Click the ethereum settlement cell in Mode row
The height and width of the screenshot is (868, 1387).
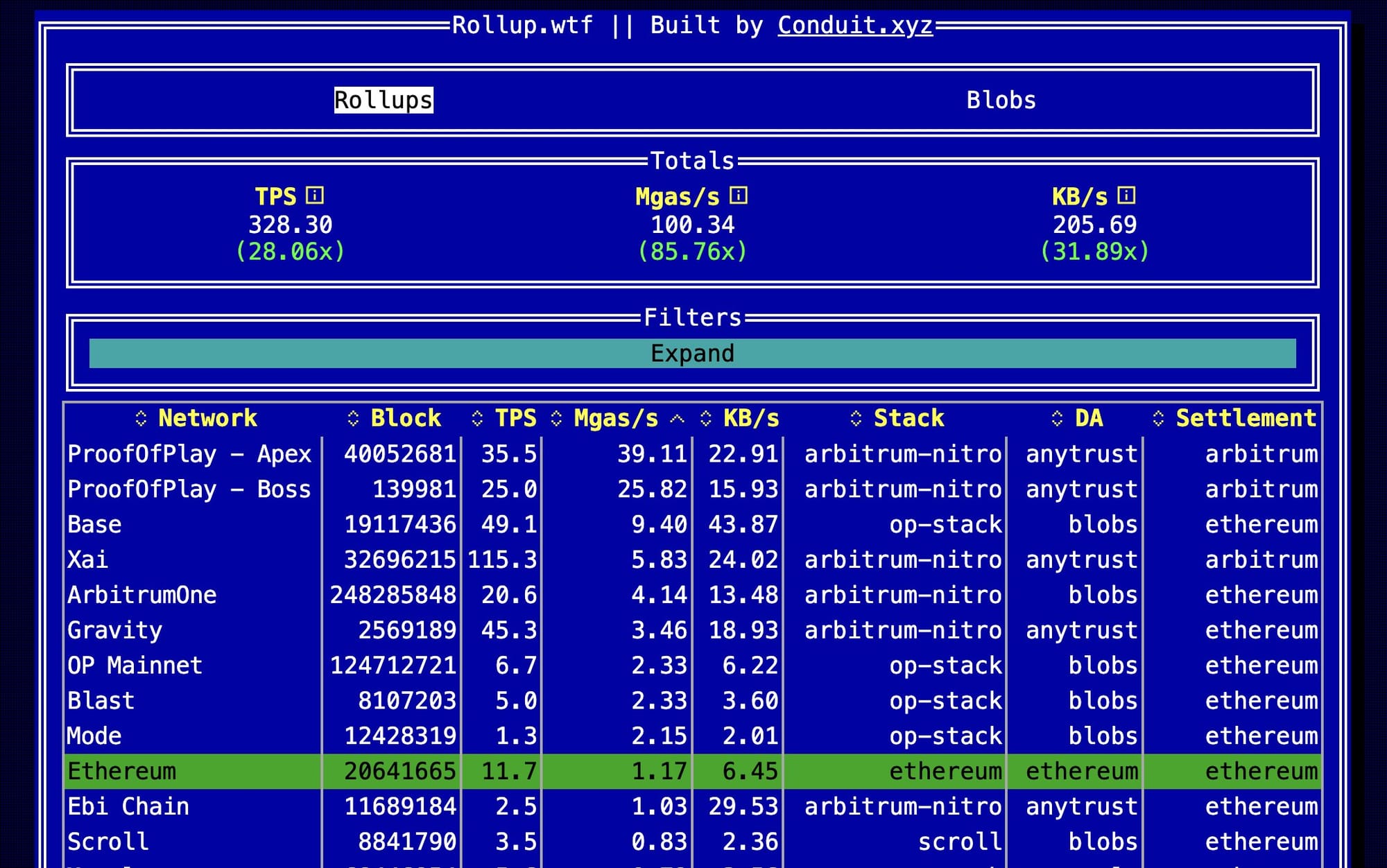[x=1261, y=736]
